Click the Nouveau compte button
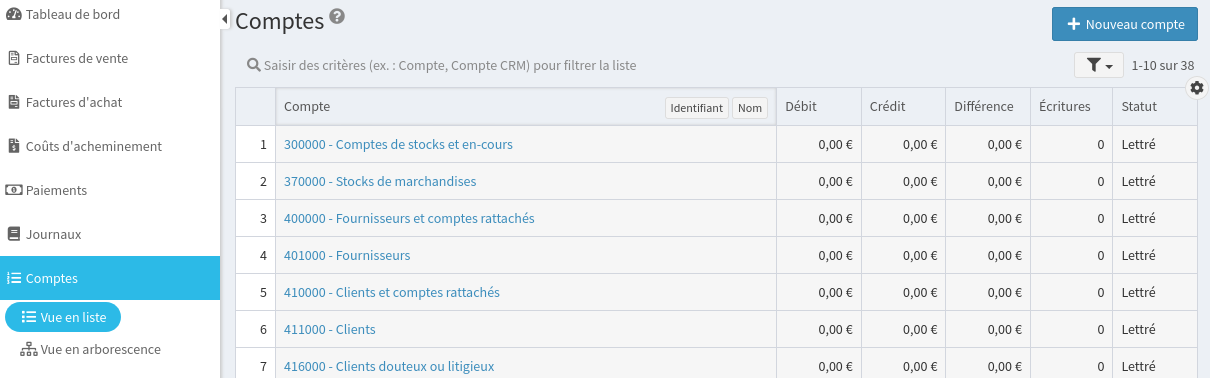The height and width of the screenshot is (378, 1210). pyautogui.click(x=1125, y=24)
